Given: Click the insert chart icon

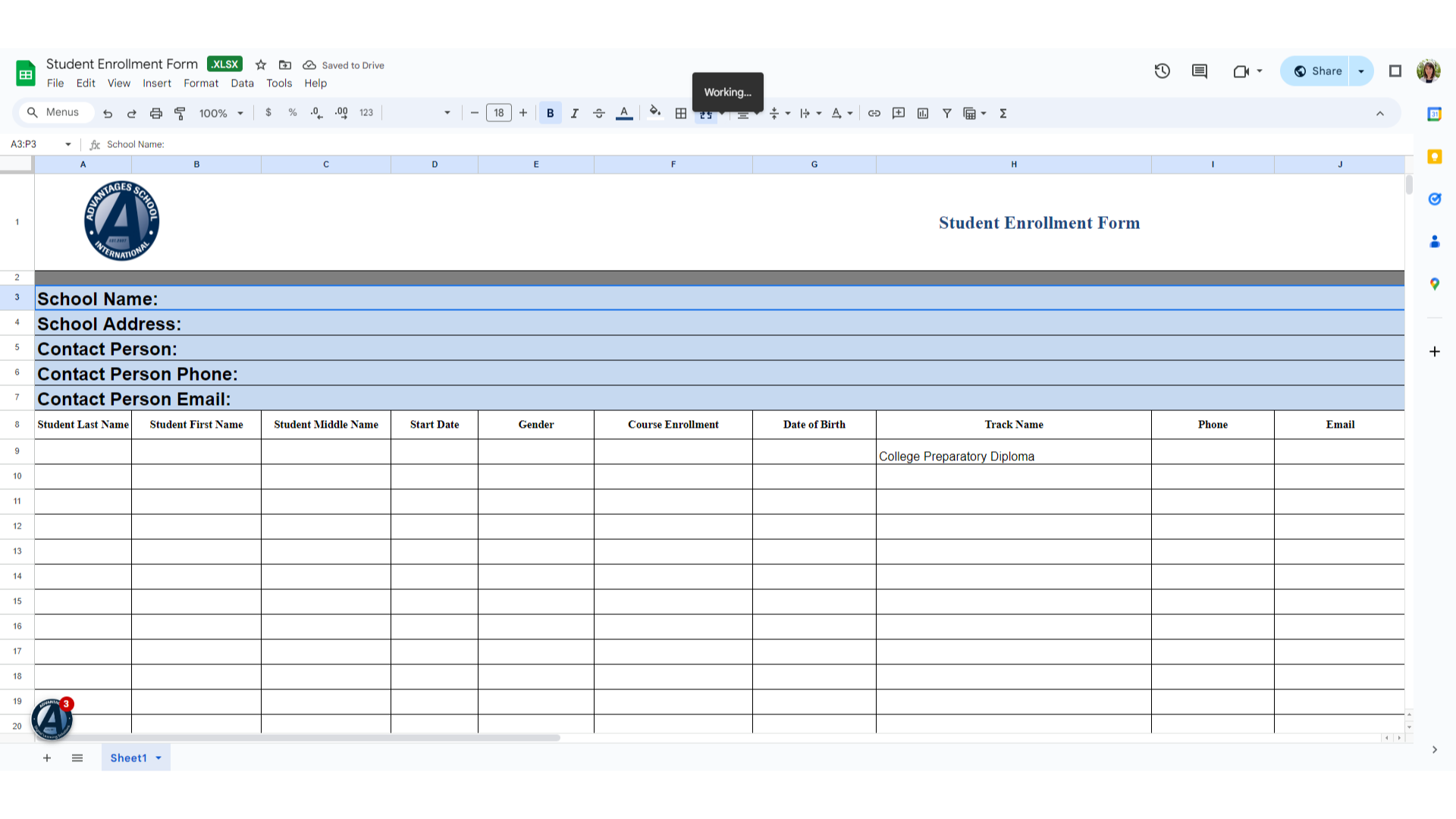Looking at the screenshot, I should tap(923, 113).
